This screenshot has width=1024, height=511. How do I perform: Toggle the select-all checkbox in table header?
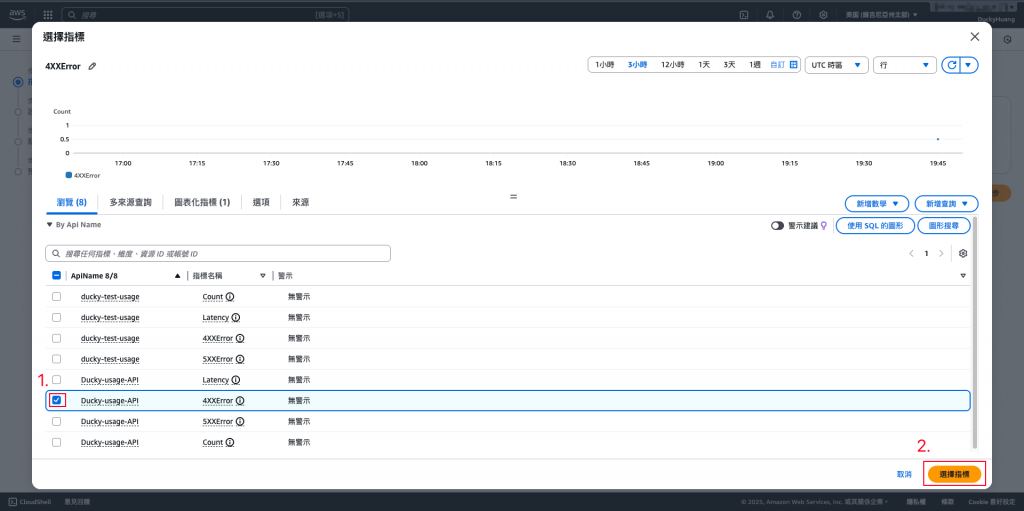coord(56,276)
